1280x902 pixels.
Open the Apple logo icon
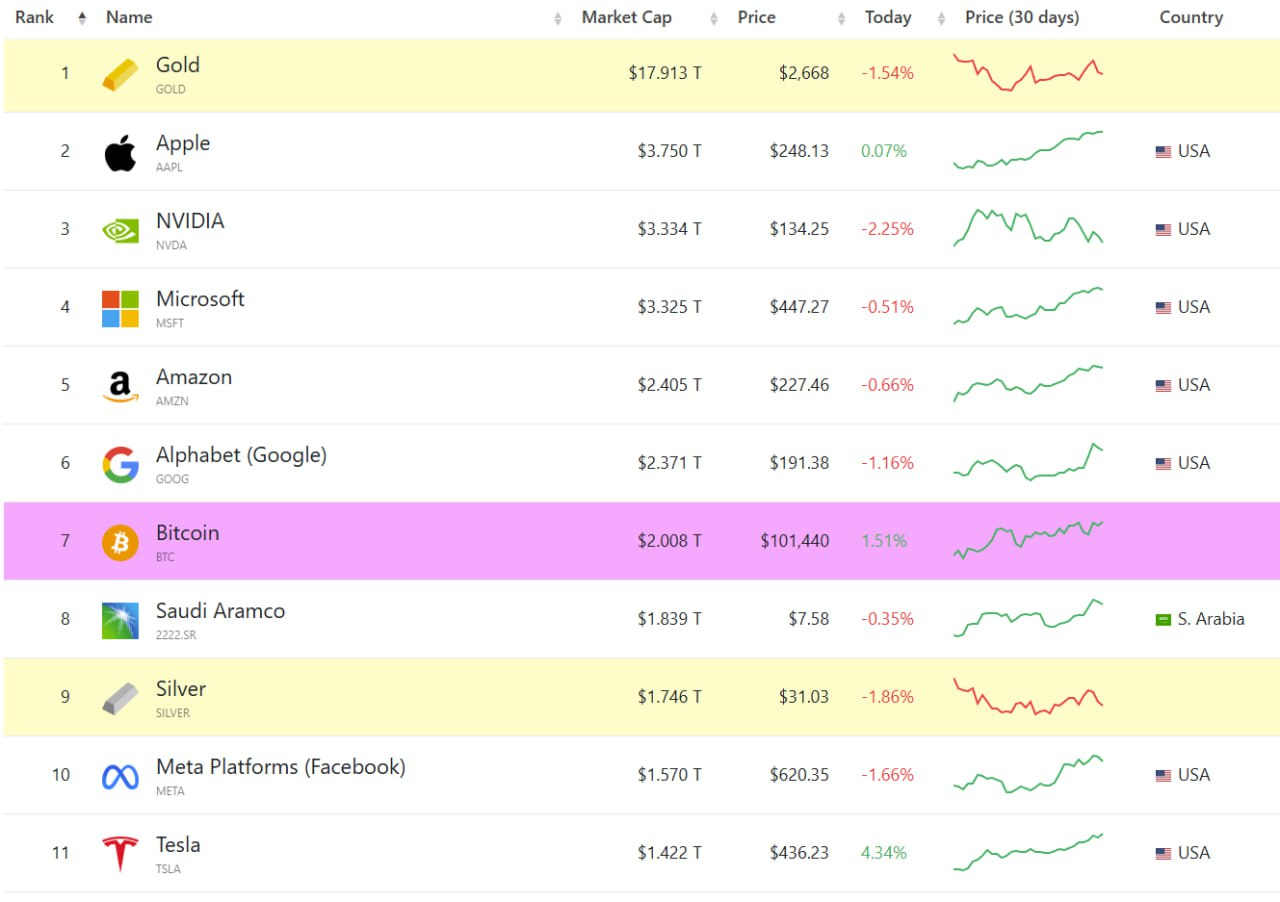[120, 153]
